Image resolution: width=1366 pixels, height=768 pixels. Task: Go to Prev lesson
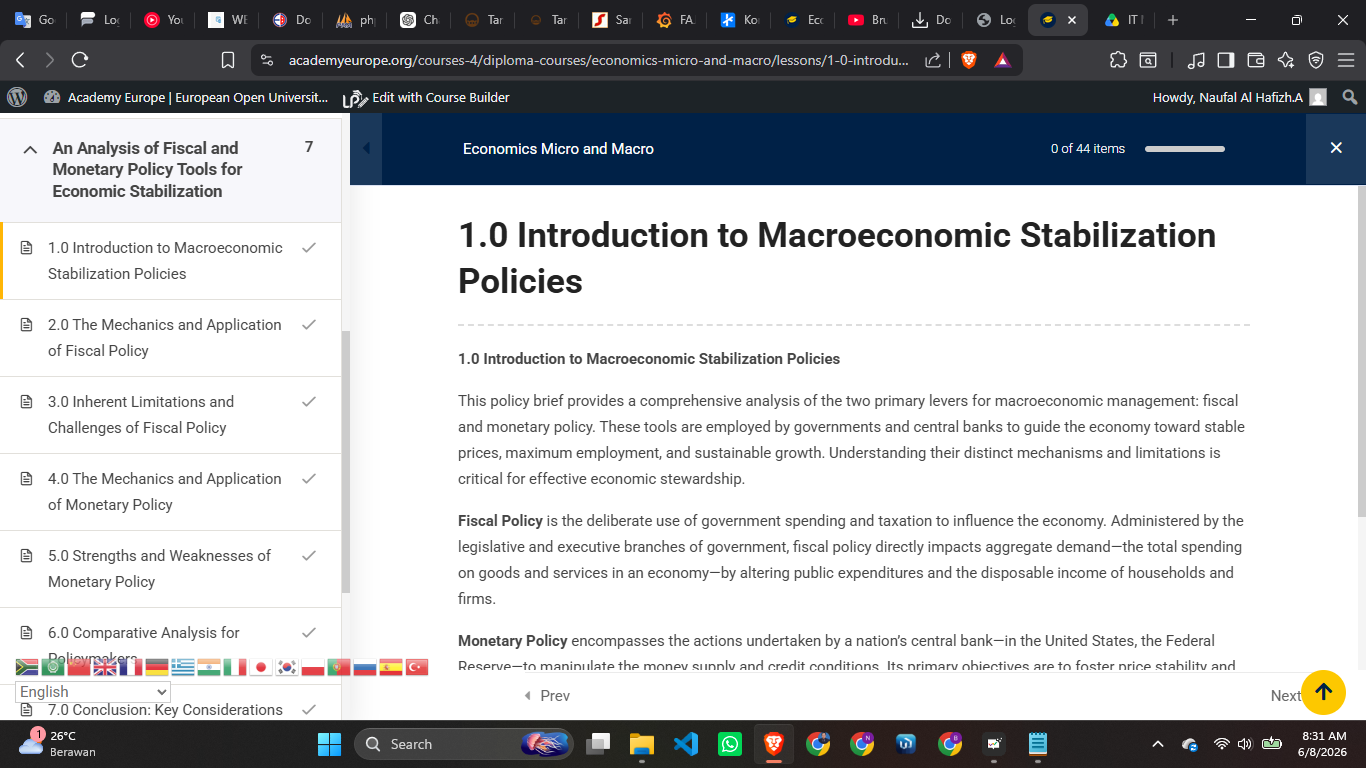[x=547, y=696]
